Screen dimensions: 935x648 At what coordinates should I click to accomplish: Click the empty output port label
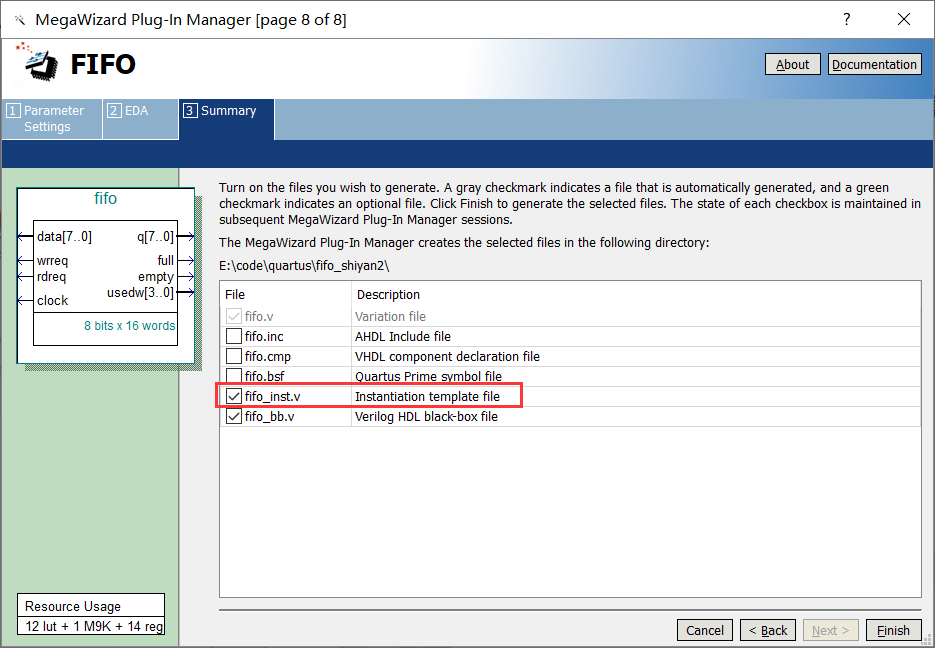coord(156,277)
